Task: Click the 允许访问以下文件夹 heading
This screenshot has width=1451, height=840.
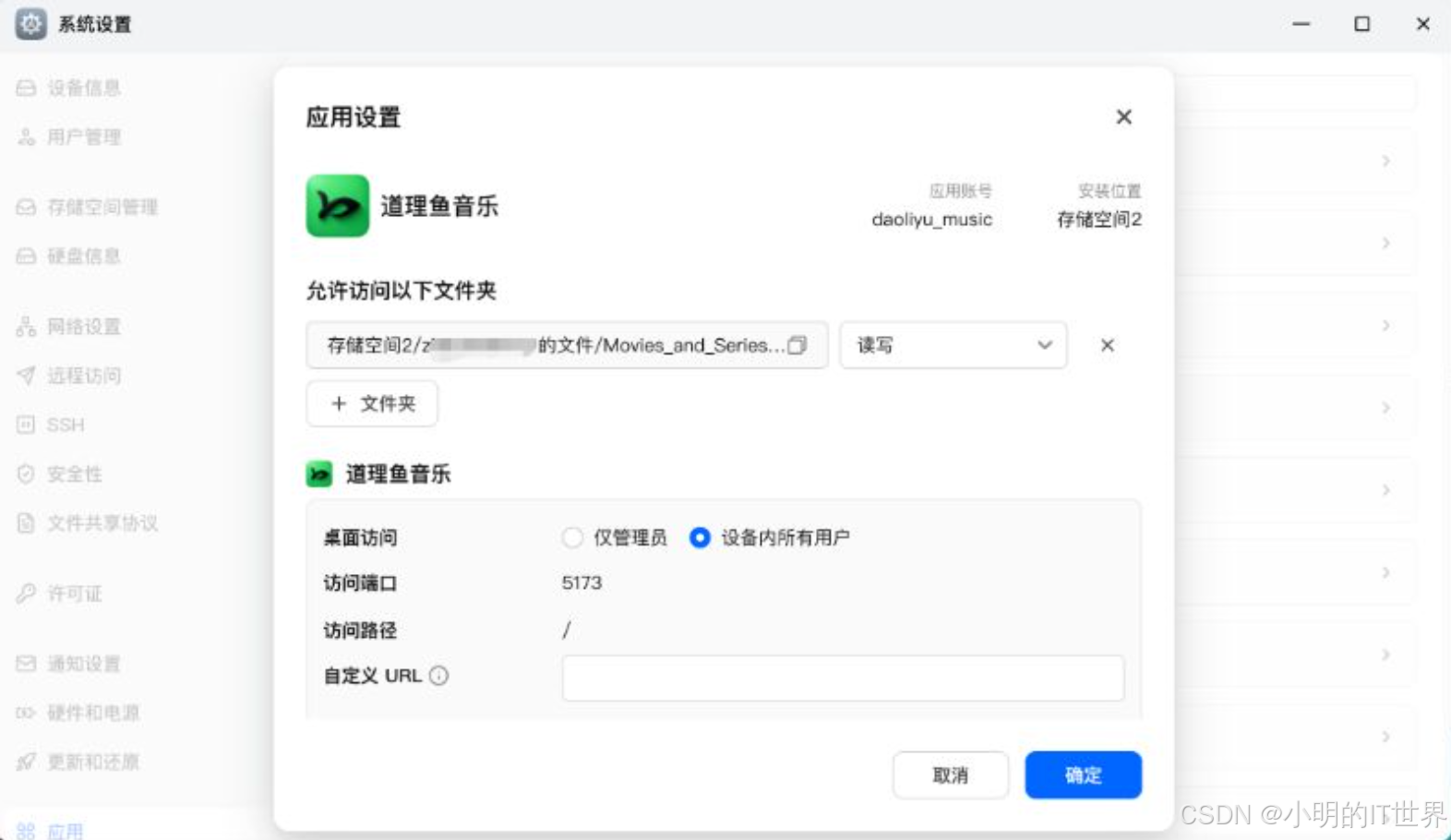Action: (x=402, y=291)
